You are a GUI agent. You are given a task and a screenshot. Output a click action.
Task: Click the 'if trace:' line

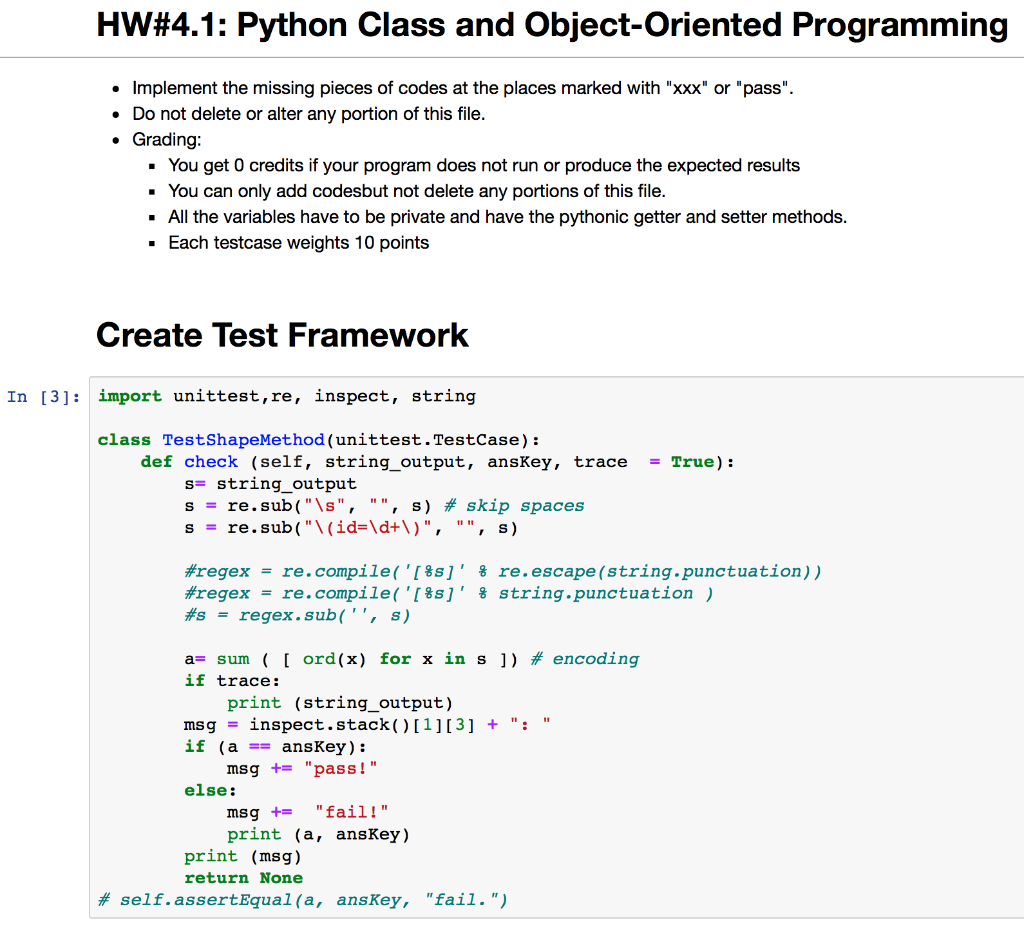pos(232,681)
